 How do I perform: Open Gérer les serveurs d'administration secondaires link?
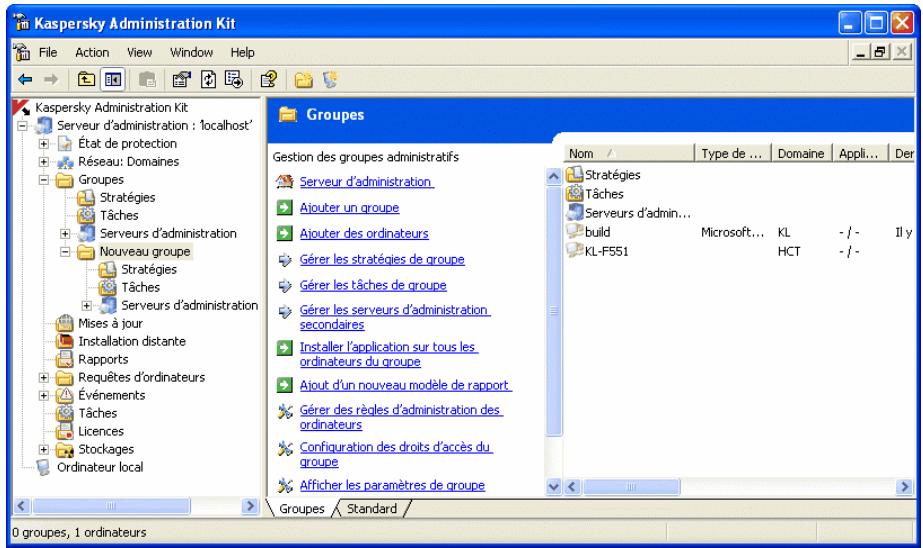click(394, 317)
